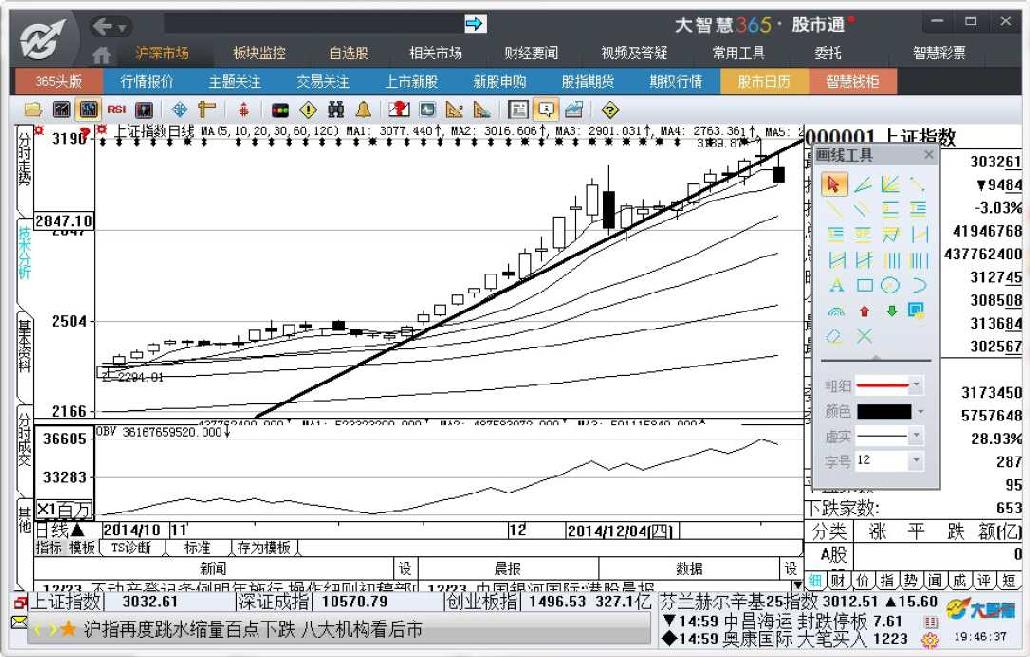The image size is (1030, 657).
Task: Open the 自选股 menu
Action: [349, 53]
